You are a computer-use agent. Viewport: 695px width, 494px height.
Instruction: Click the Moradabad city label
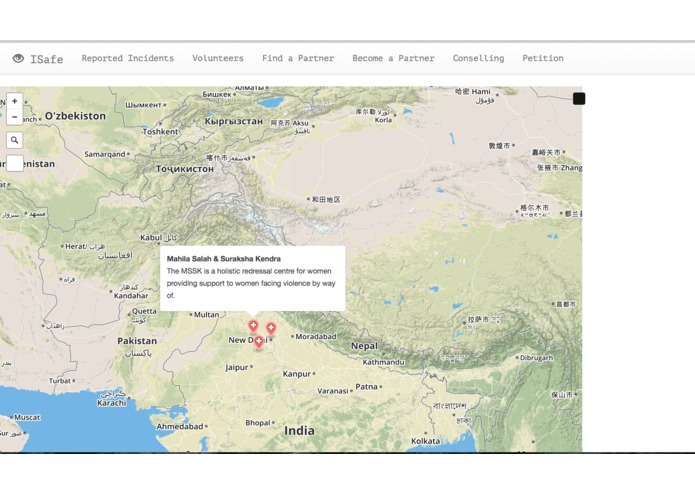(x=316, y=337)
